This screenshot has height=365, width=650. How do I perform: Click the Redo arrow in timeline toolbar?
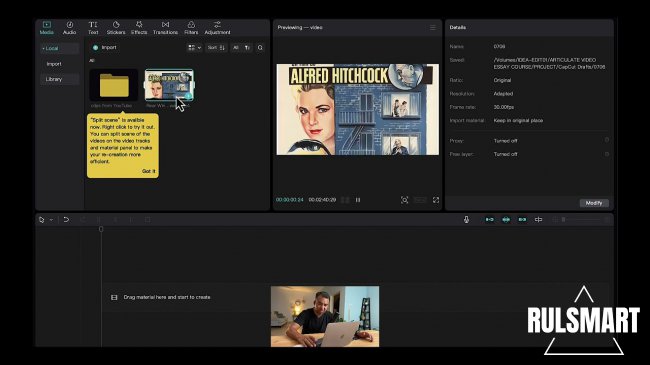(x=82, y=219)
